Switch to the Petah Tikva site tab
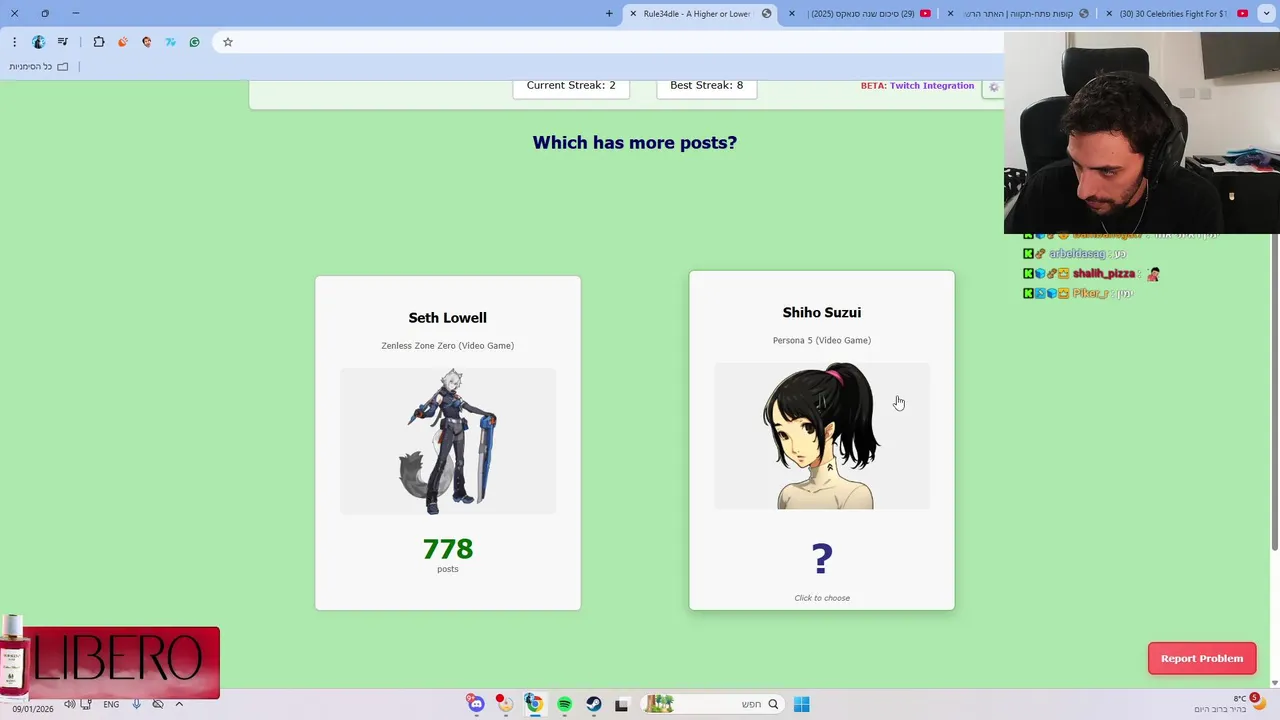This screenshot has height=720, width=1280. [x=1020, y=13]
